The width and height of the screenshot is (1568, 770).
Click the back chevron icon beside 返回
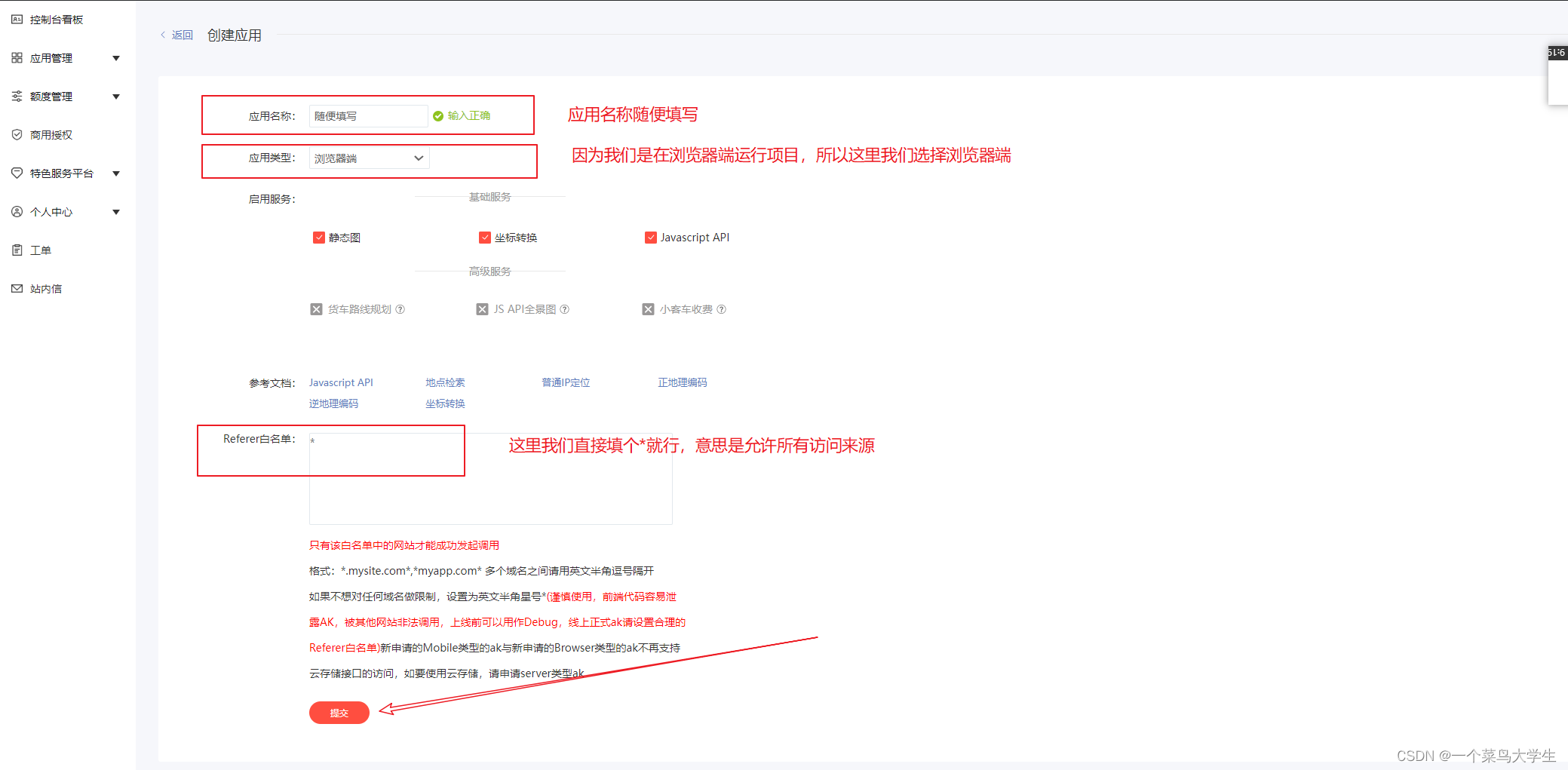pos(163,35)
